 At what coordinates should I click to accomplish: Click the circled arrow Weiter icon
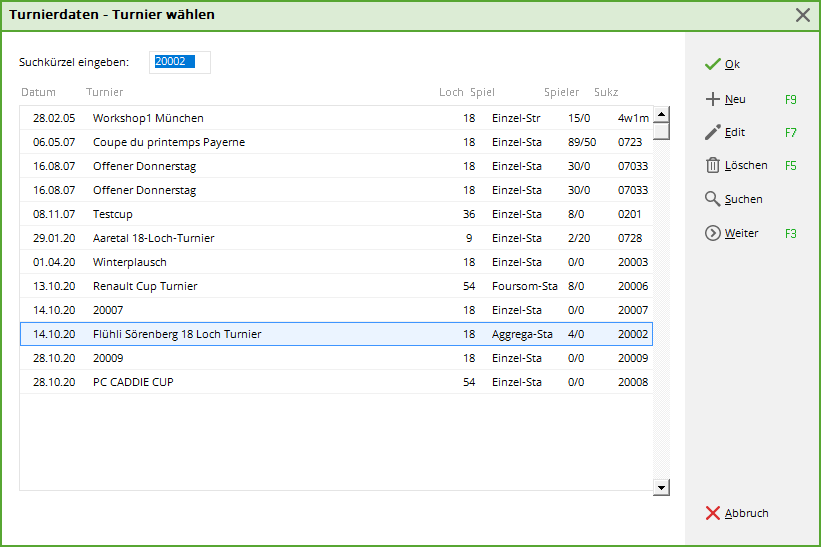[x=712, y=233]
